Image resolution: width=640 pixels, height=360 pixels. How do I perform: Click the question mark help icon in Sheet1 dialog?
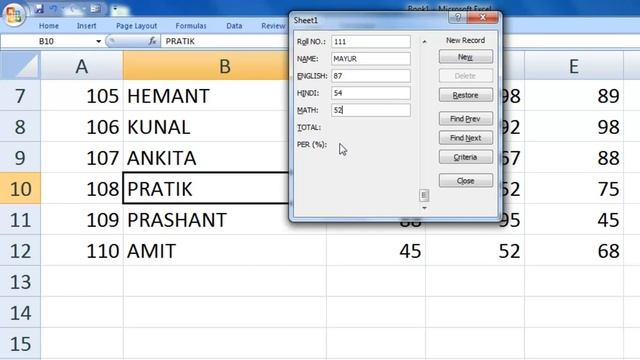pos(458,18)
